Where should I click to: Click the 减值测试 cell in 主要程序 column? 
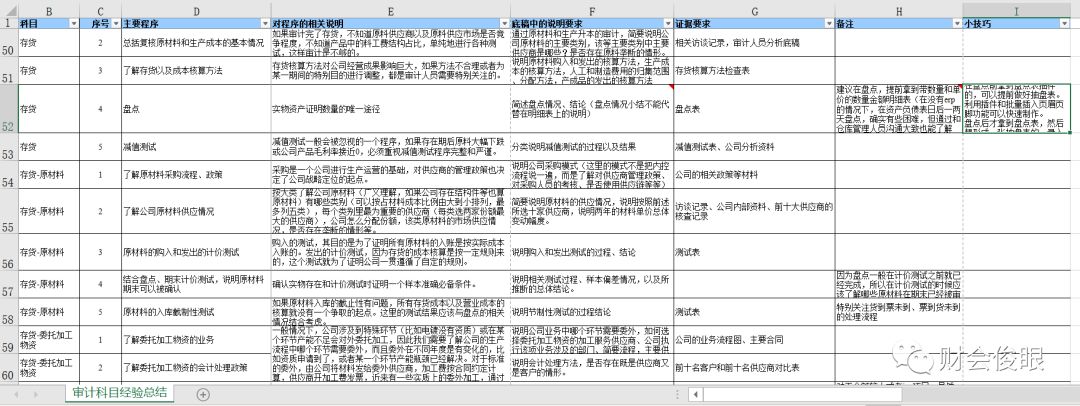point(196,147)
